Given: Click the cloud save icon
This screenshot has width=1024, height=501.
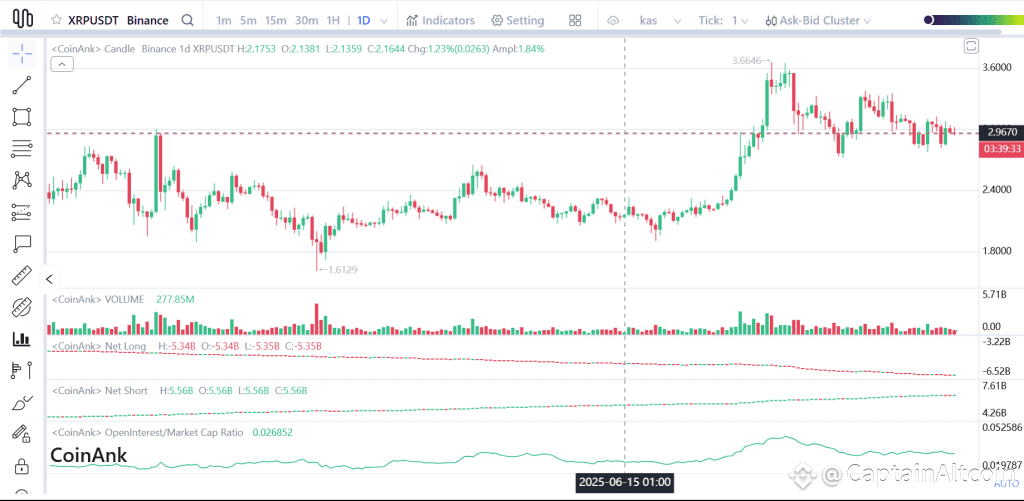Looking at the screenshot, I should [x=613, y=20].
